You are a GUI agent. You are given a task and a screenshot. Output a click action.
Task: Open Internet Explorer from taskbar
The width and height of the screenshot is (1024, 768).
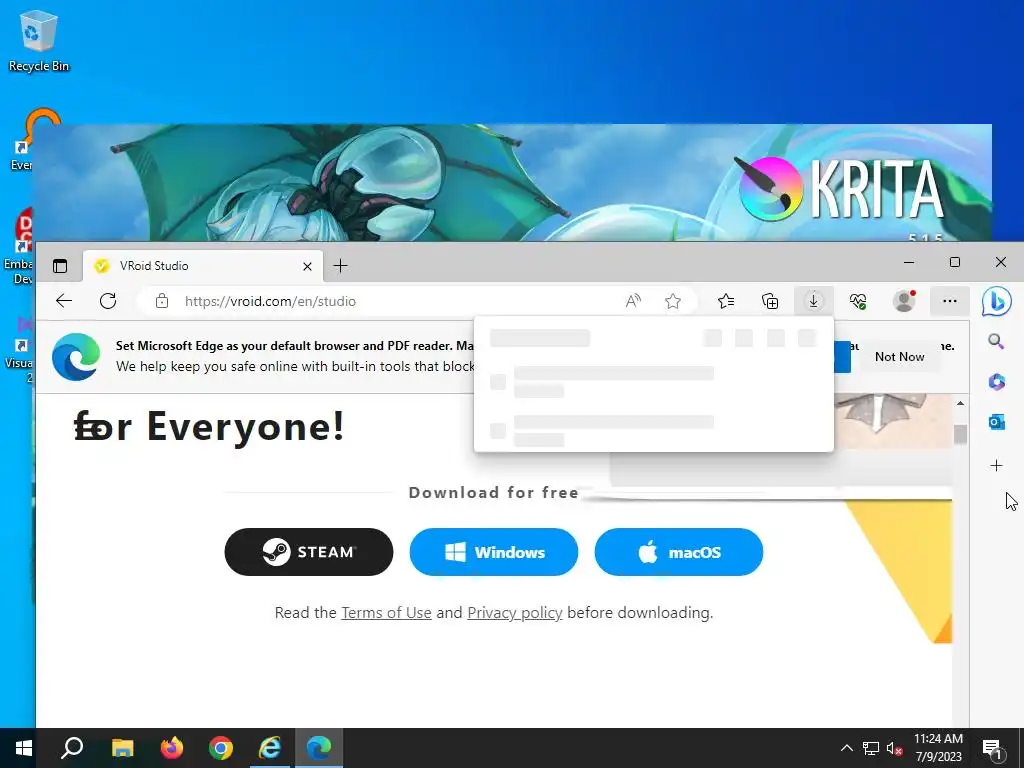[x=270, y=748]
